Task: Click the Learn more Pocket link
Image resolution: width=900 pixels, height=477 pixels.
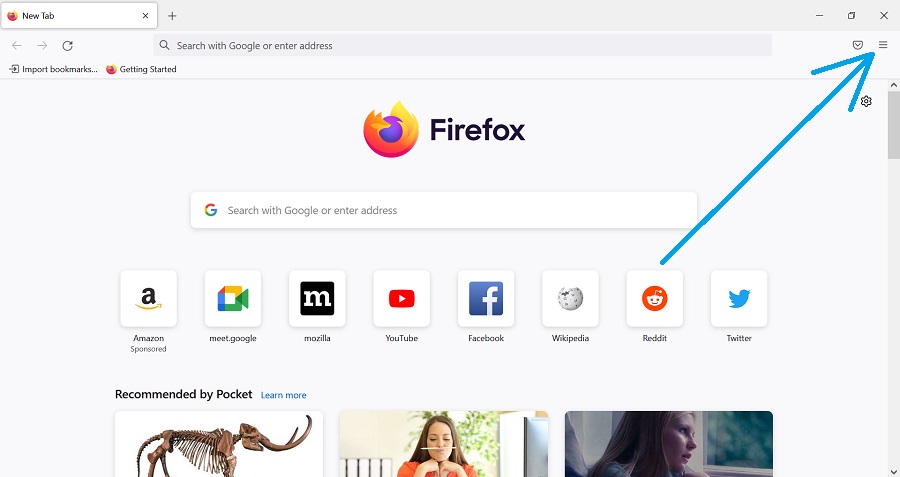Action: pyautogui.click(x=284, y=395)
